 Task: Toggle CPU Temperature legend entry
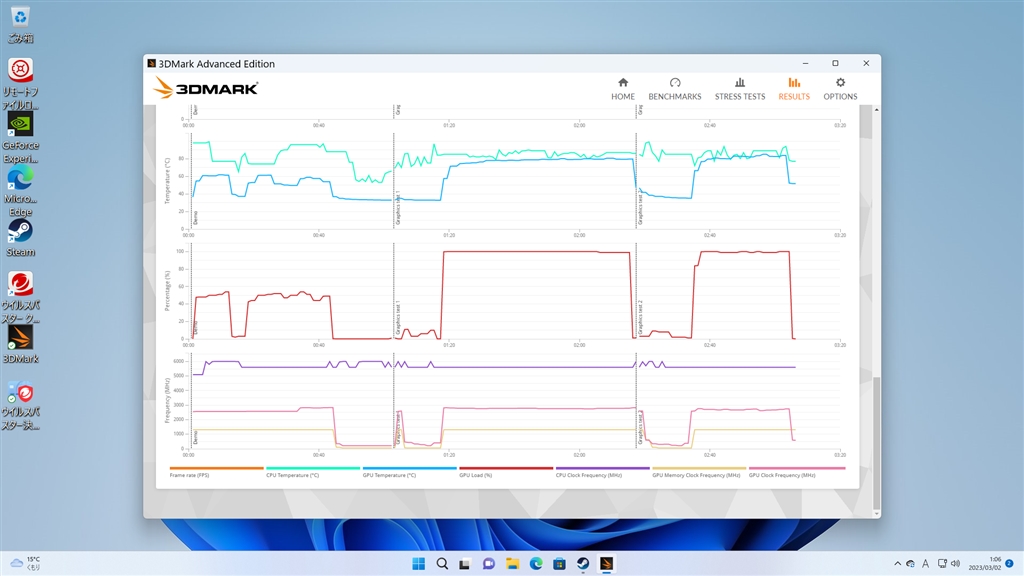[x=313, y=472]
